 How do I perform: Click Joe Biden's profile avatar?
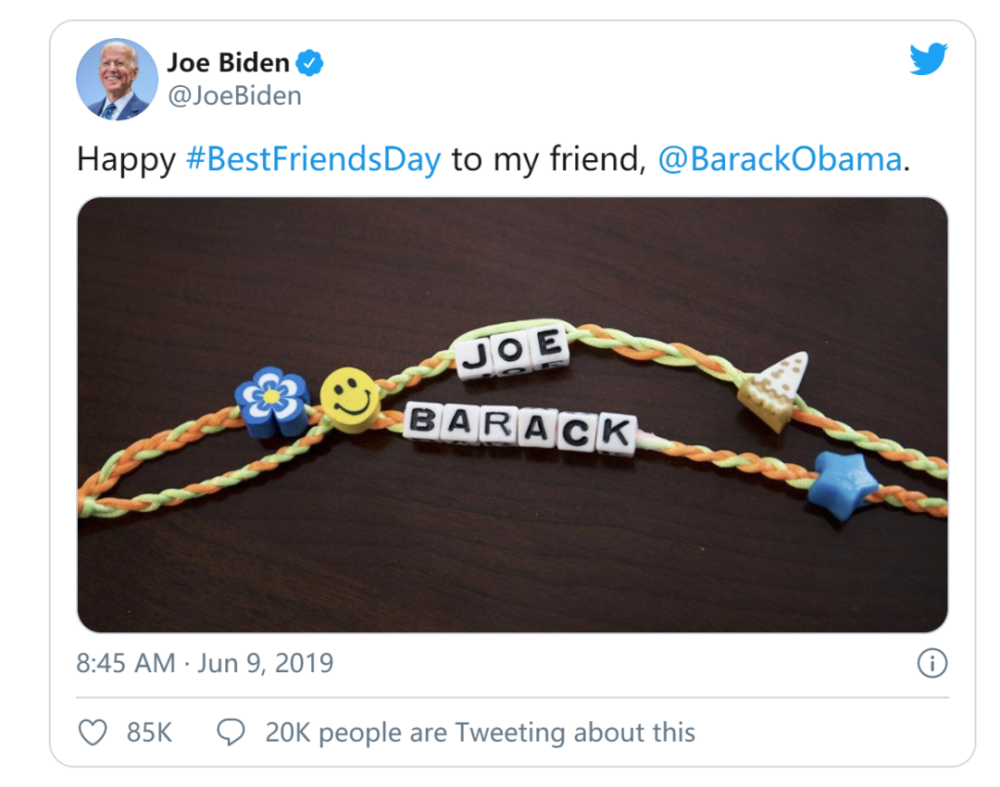click(117, 79)
